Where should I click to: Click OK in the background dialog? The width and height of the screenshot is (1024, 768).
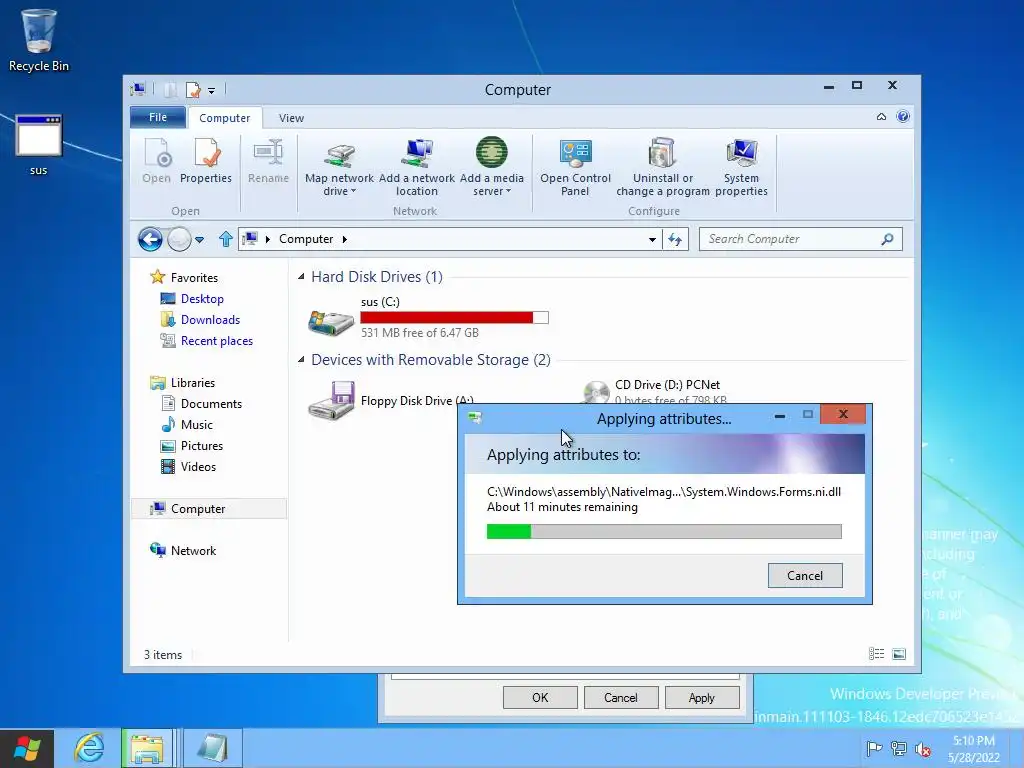(x=540, y=697)
